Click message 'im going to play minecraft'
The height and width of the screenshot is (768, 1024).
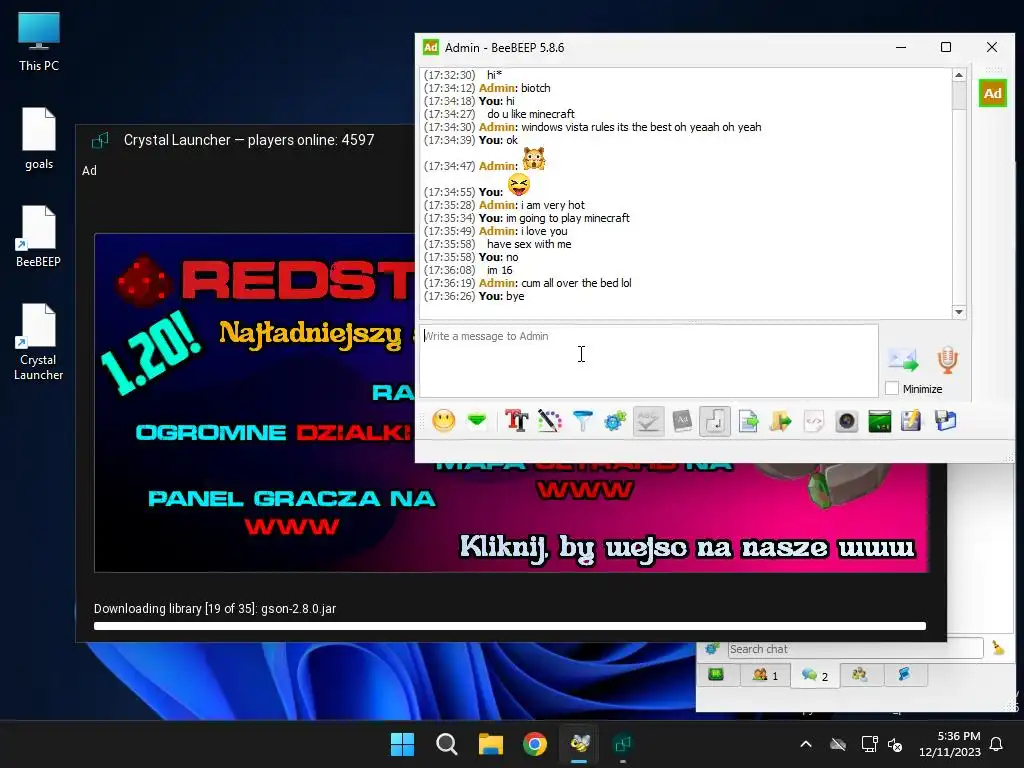(x=568, y=218)
